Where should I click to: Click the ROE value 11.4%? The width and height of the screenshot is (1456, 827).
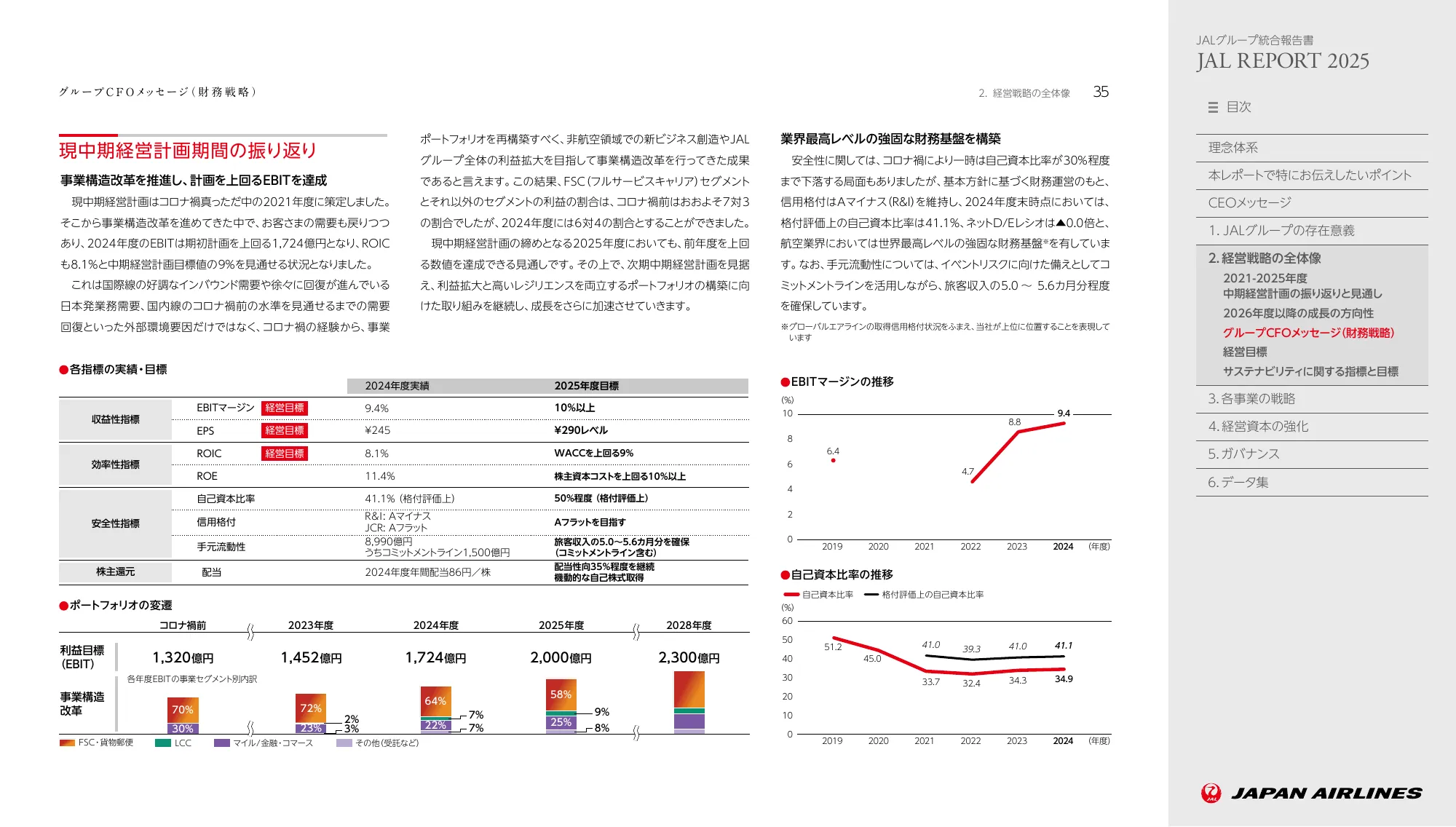(x=380, y=476)
